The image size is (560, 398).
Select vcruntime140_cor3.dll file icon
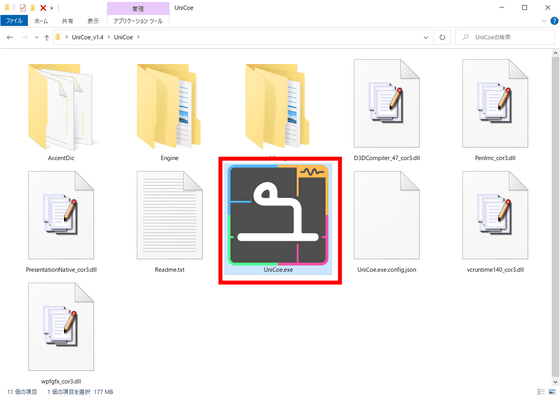(495, 215)
